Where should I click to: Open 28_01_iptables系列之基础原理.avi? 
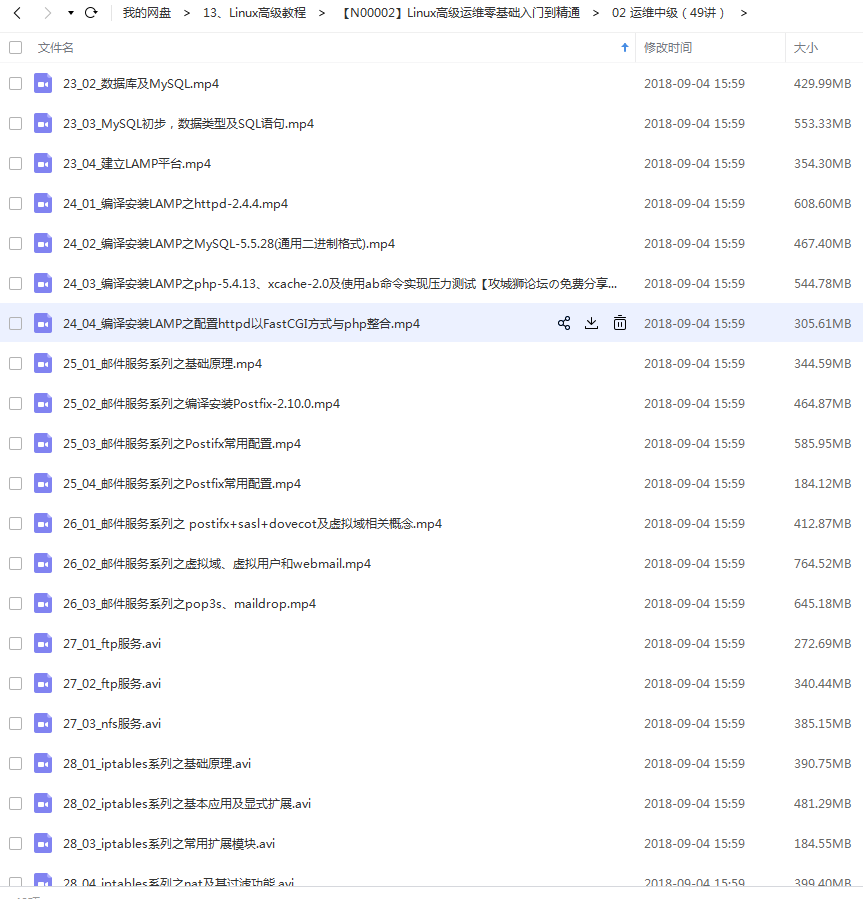(x=157, y=764)
